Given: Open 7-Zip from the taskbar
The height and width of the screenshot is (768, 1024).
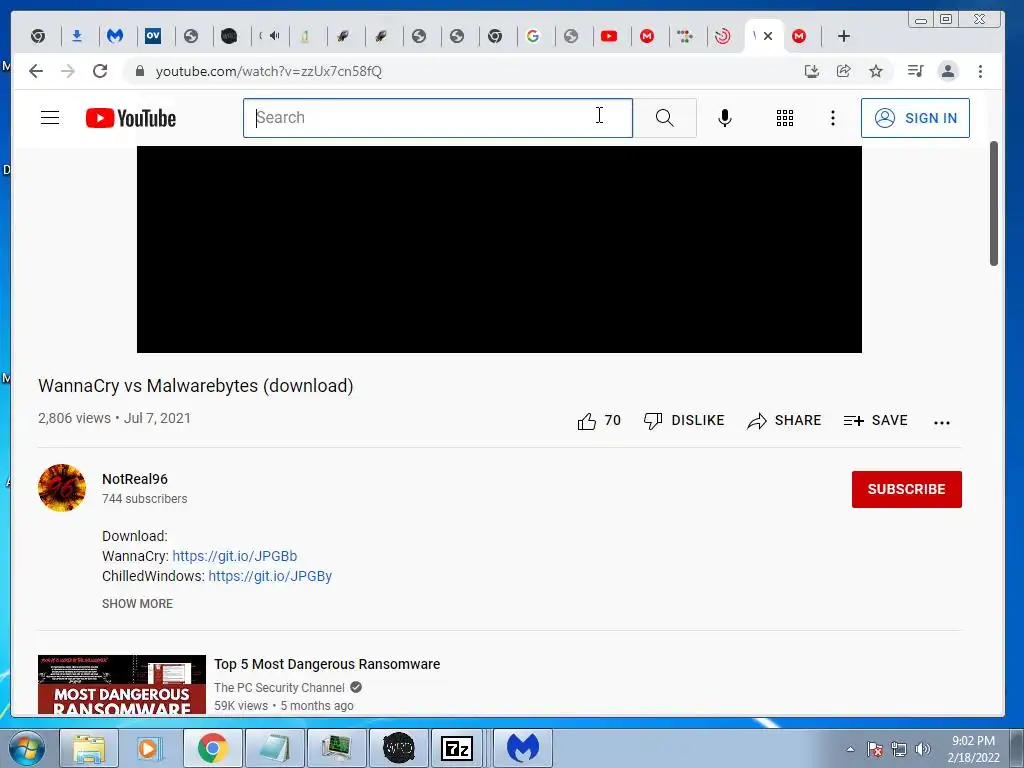Looking at the screenshot, I should click(x=457, y=748).
